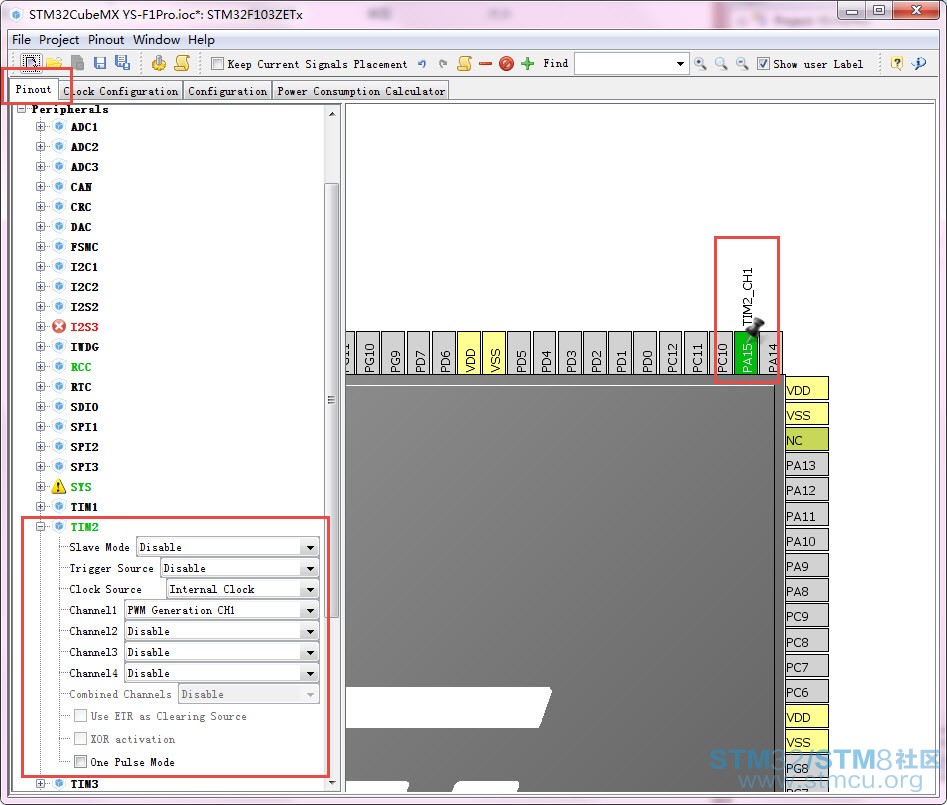
Task: Enable One Pulse Mode checkbox
Action: pyautogui.click(x=80, y=762)
